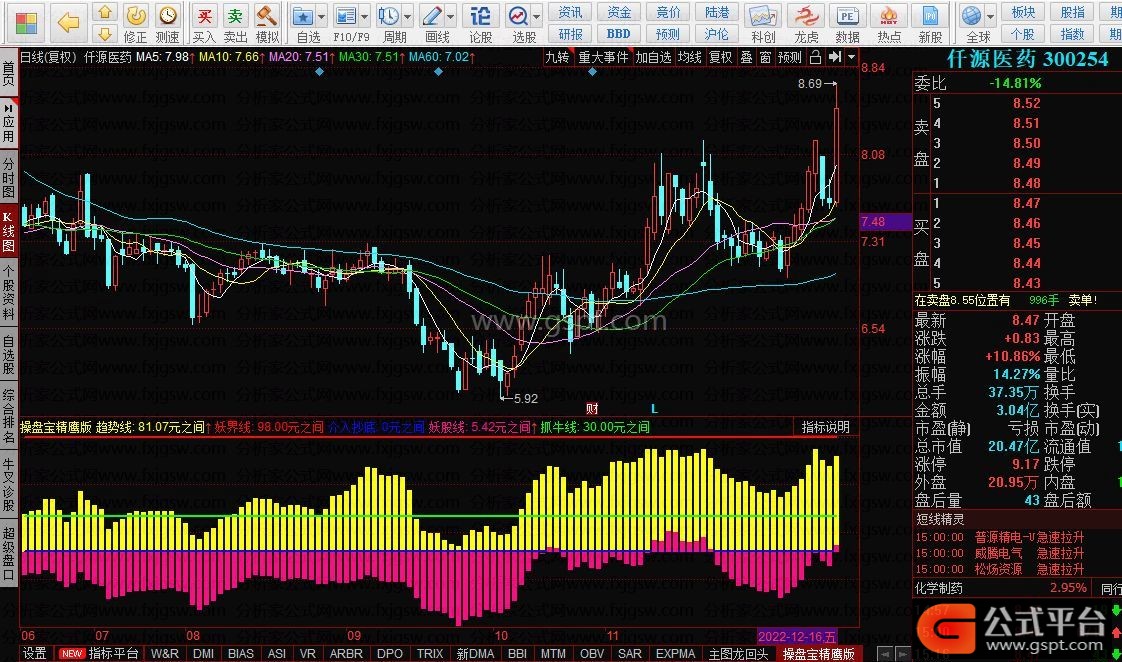Viewport: 1122px width, 662px height.
Task: Toggle 窗 multi-window mode
Action: (766, 57)
